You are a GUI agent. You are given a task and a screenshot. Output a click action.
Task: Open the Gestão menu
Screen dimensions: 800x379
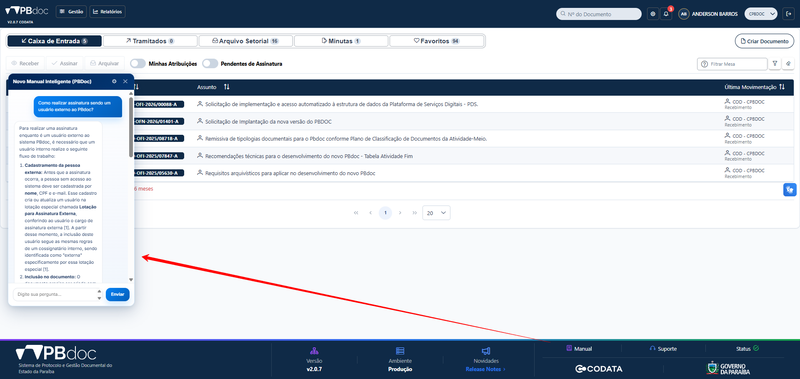click(71, 11)
